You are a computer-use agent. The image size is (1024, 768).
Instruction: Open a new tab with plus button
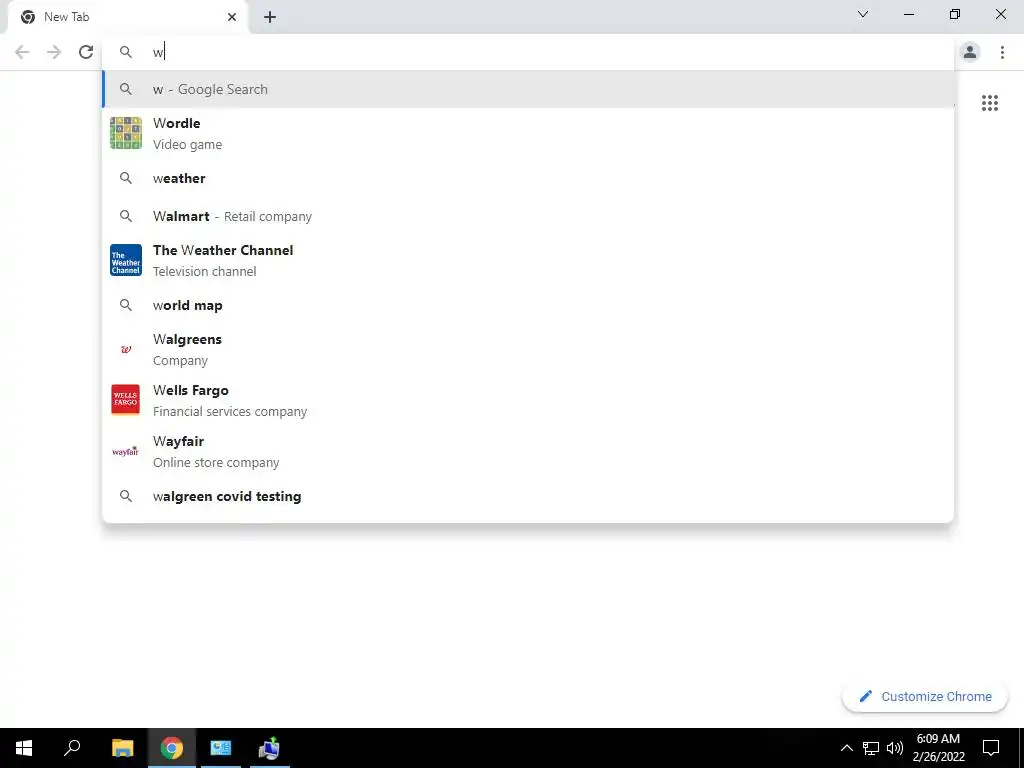[x=270, y=17]
